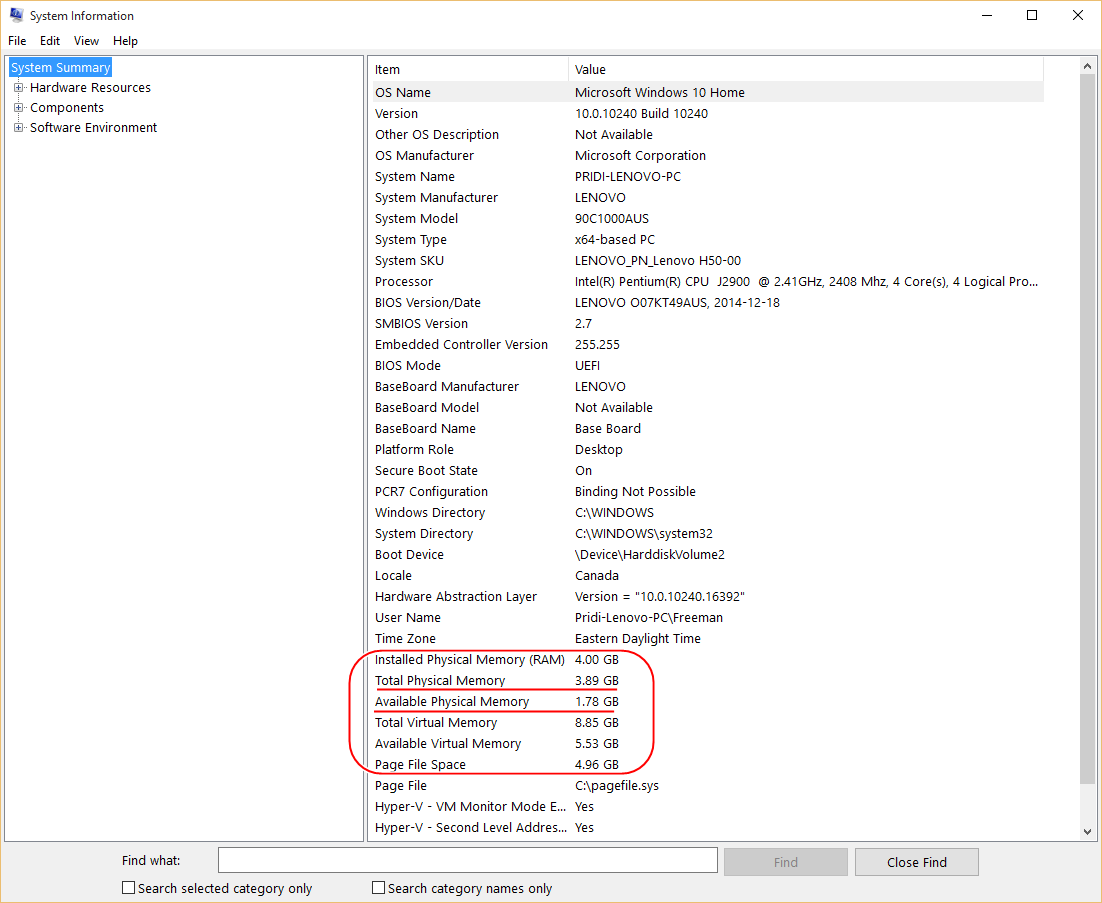The height and width of the screenshot is (903, 1102).
Task: Select the Available Physical Memory row
Action: (x=708, y=702)
